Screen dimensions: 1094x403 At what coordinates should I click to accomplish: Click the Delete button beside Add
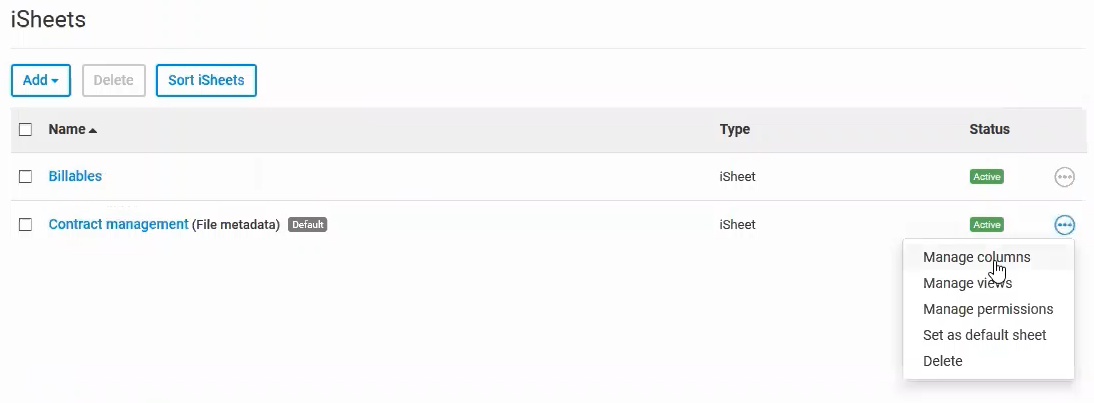tap(114, 80)
